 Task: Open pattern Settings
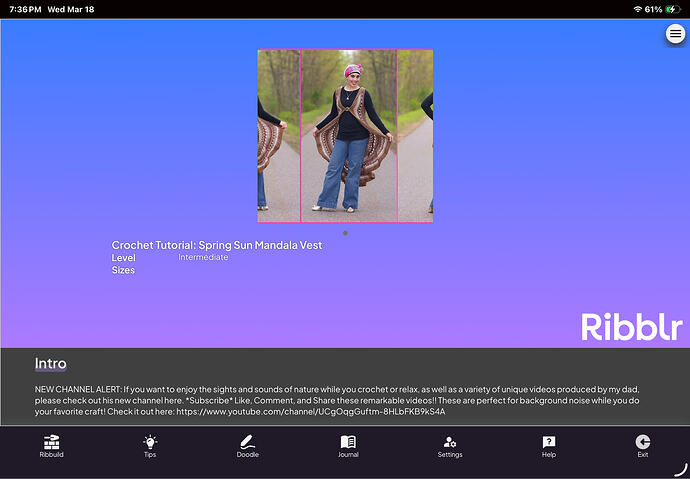[x=449, y=446]
